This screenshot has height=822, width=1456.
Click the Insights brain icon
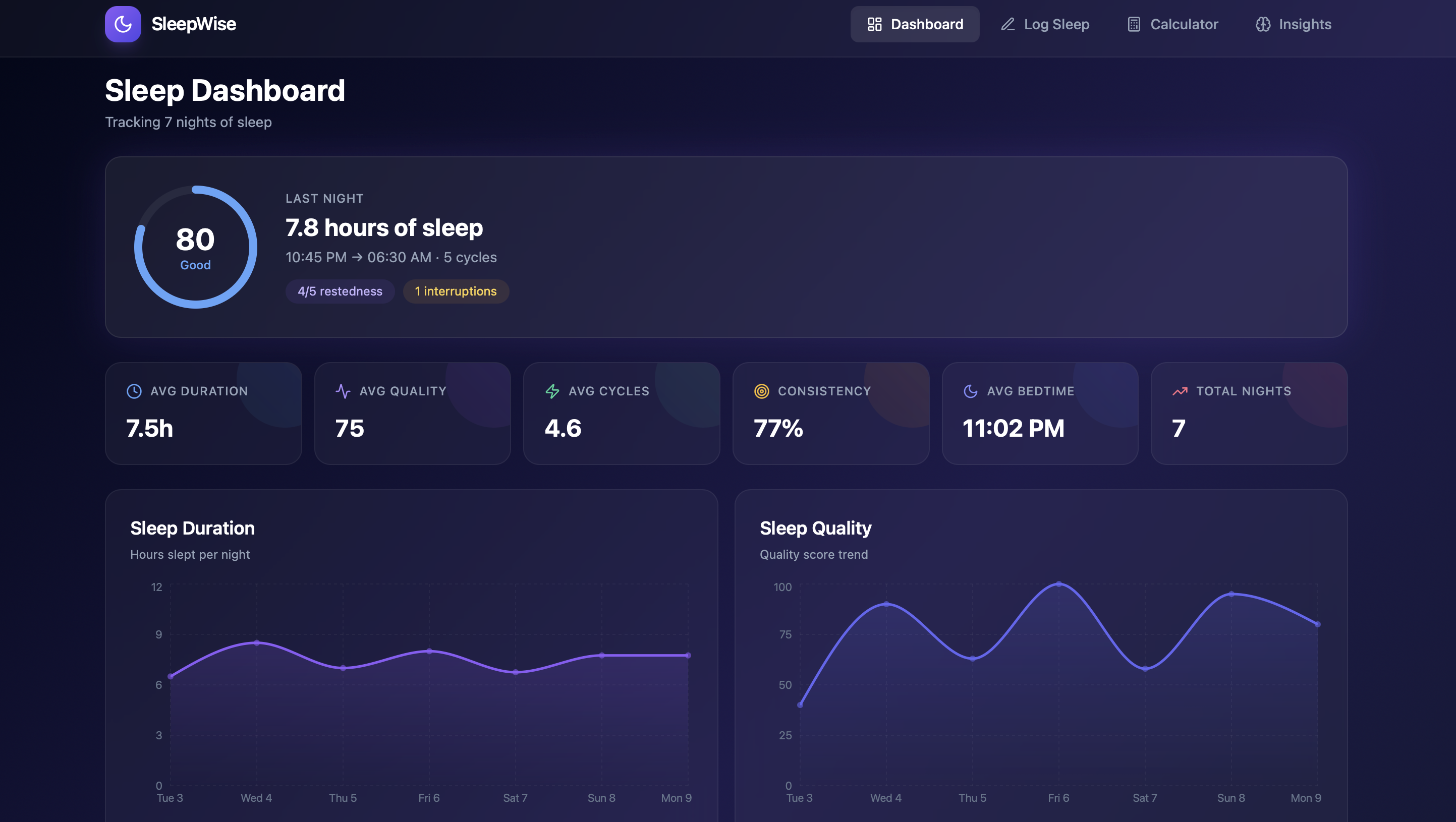[1263, 24]
